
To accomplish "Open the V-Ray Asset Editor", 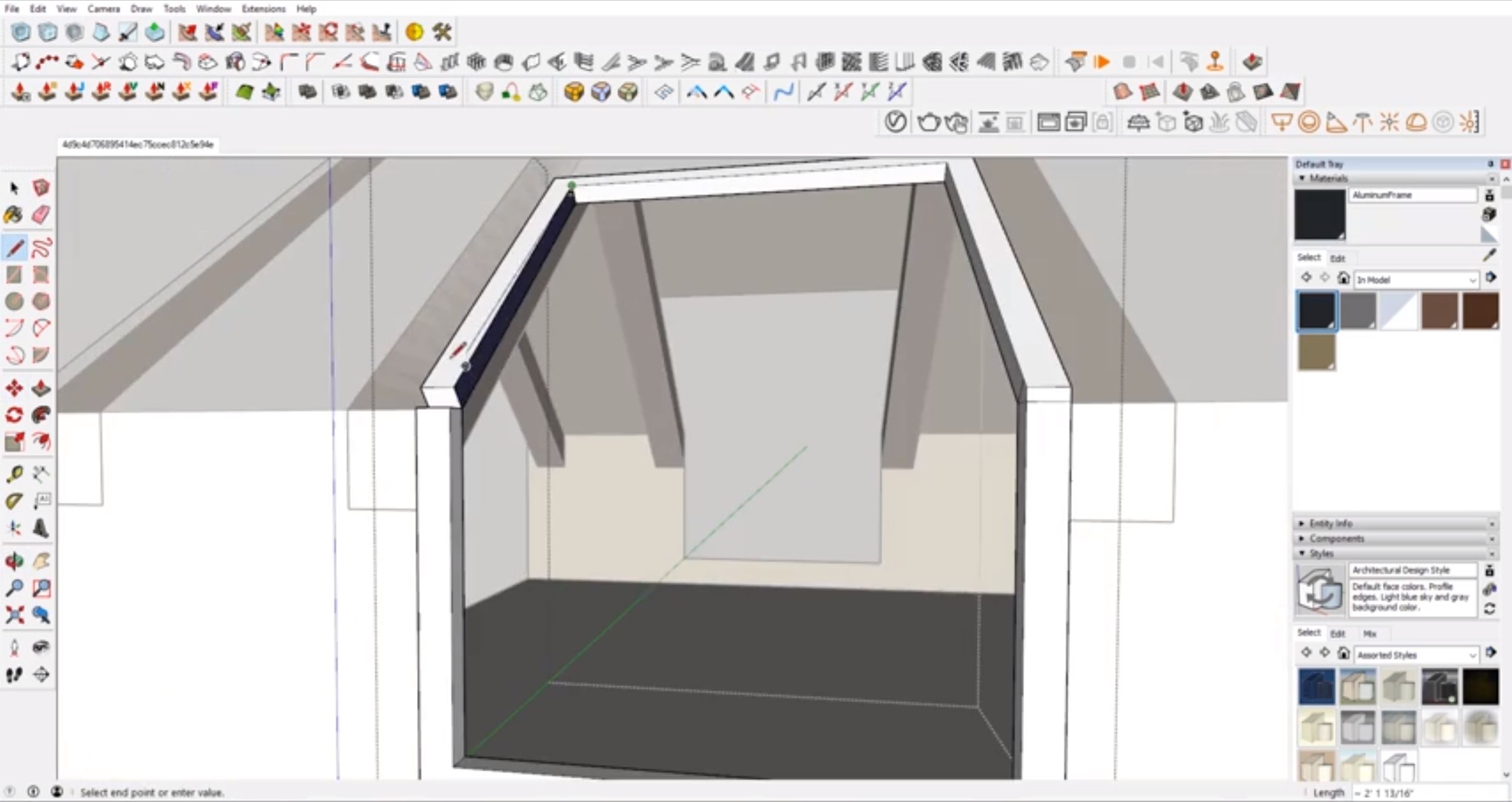I will click(x=895, y=123).
